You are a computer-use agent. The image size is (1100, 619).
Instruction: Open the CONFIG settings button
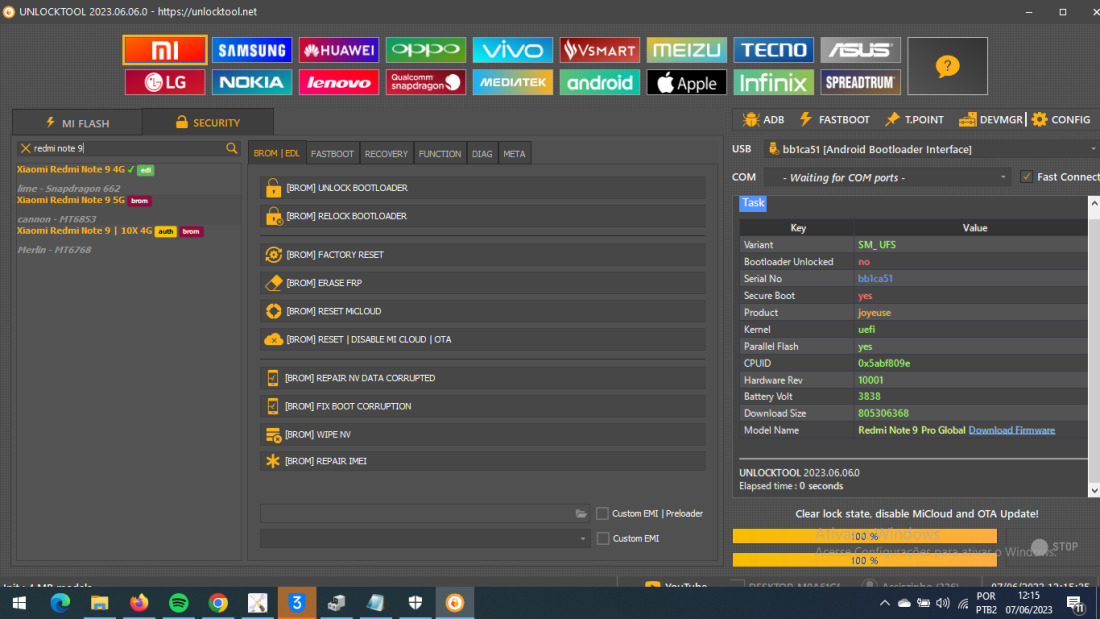(x=1061, y=120)
